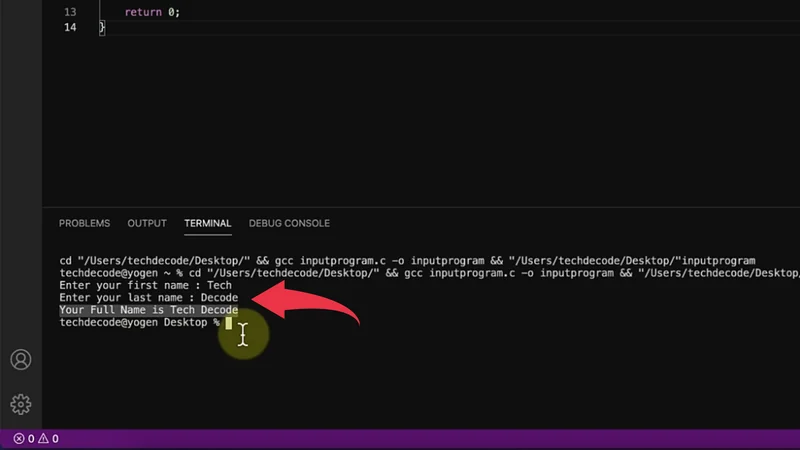Click the terminal prompt cursor block
This screenshot has height=450, width=800.
(x=229, y=323)
